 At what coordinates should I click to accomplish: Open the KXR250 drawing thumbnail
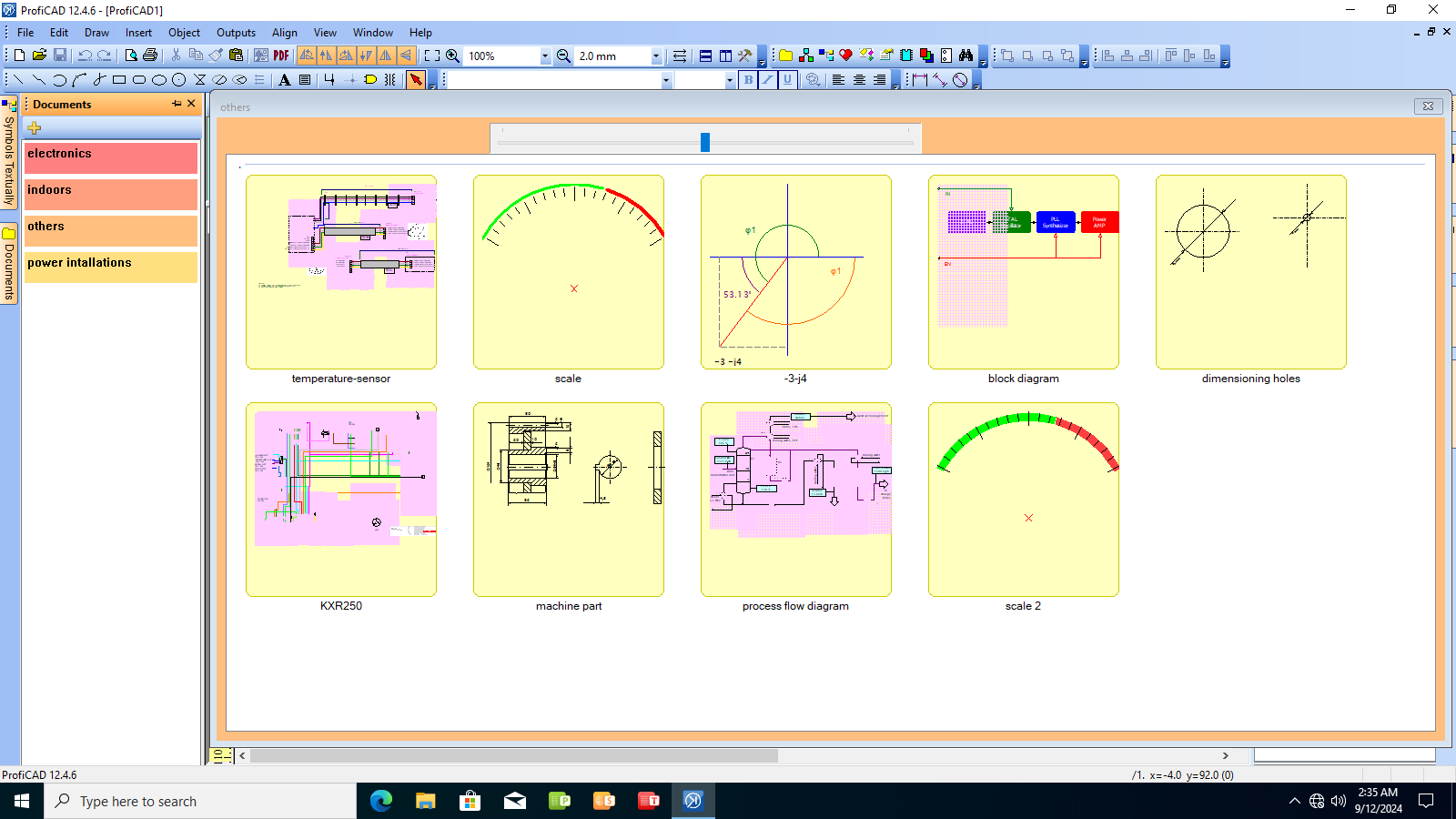tap(341, 500)
